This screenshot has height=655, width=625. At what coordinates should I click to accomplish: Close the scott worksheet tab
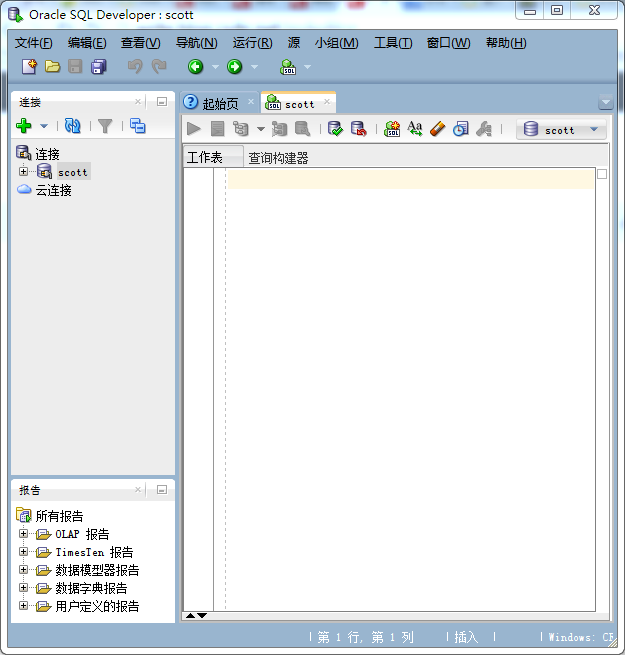(327, 102)
